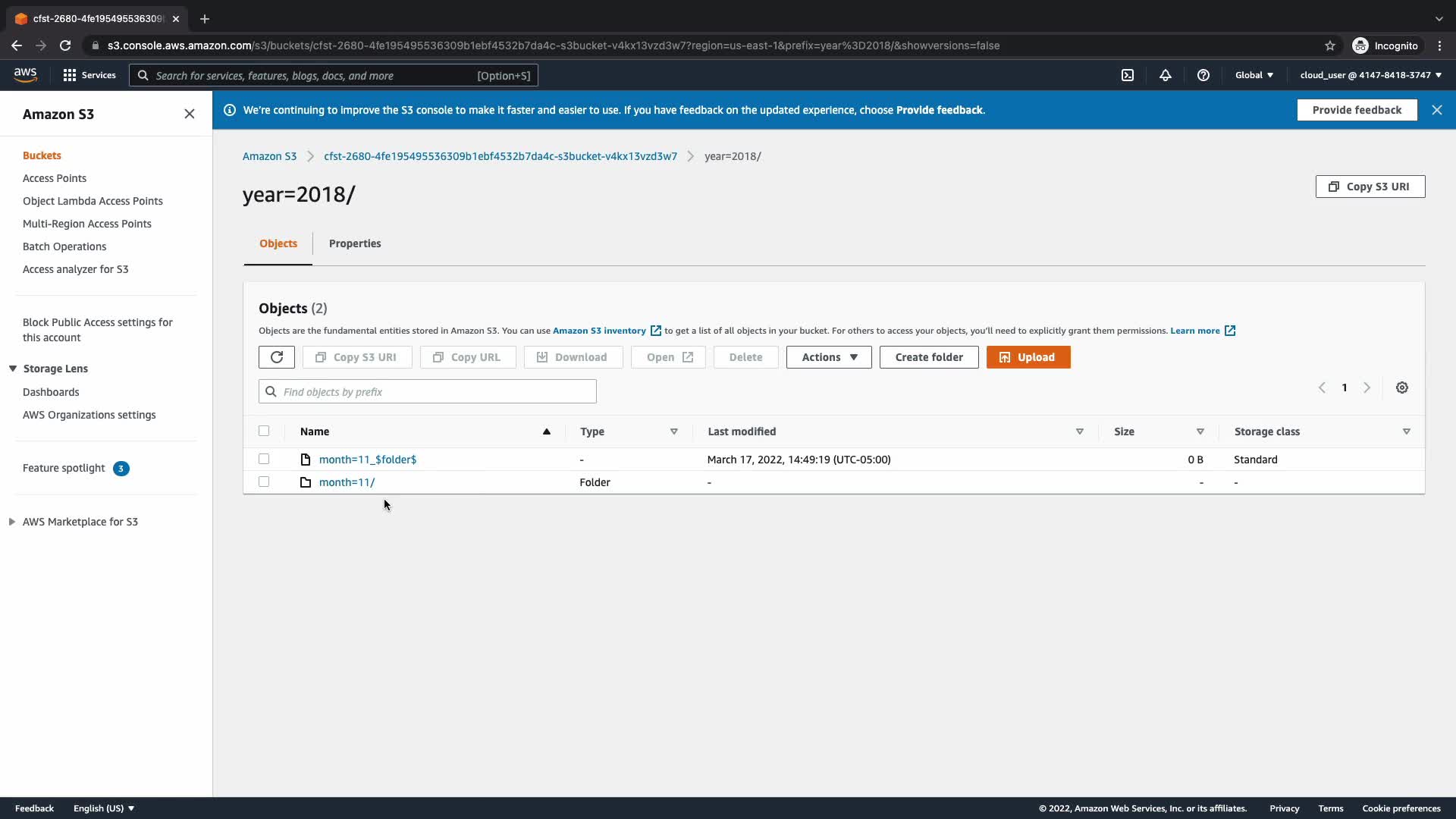The height and width of the screenshot is (819, 1456).
Task: Click the orange Upload button
Action: 1028,357
